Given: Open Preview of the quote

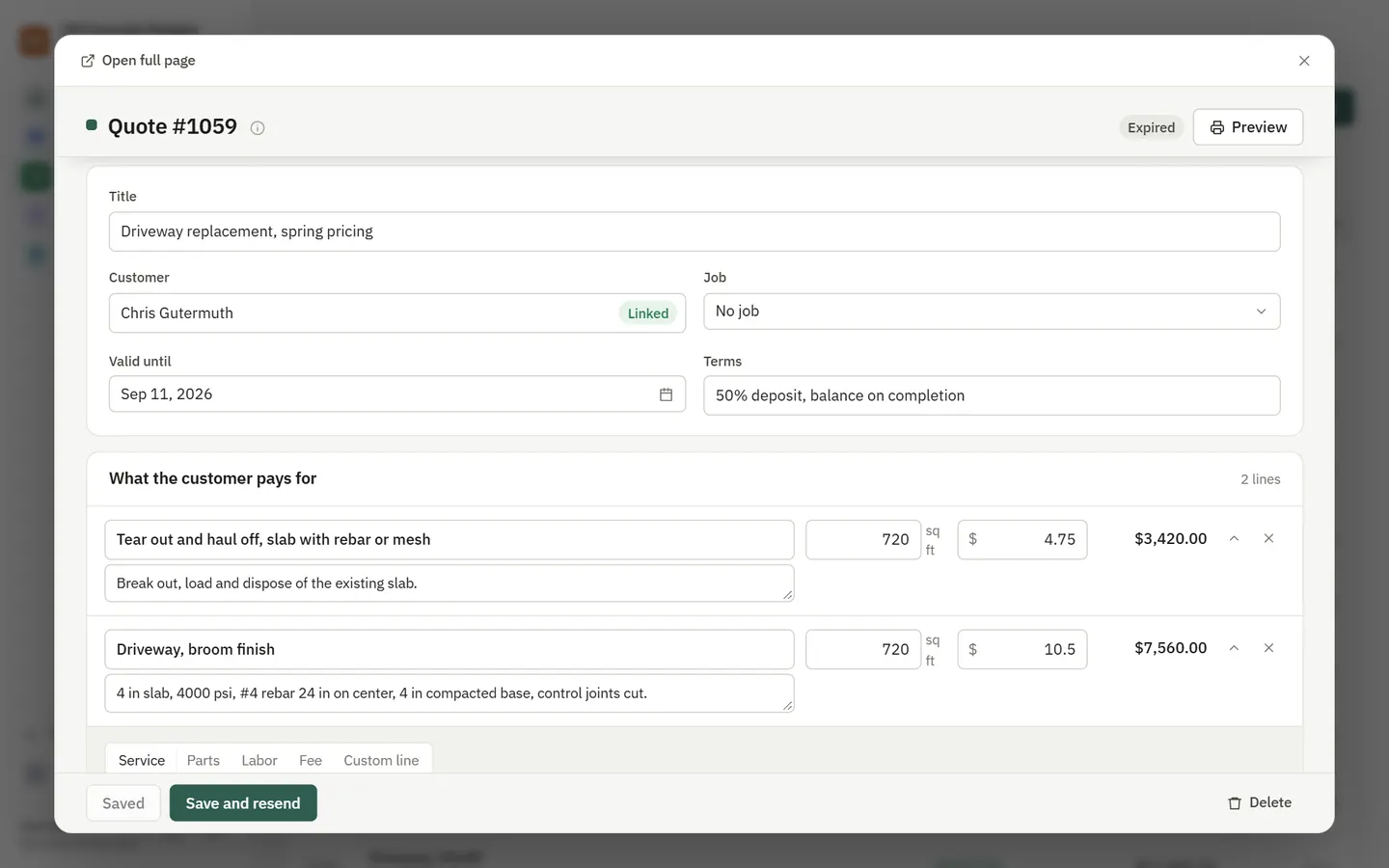Looking at the screenshot, I should 1248,127.
